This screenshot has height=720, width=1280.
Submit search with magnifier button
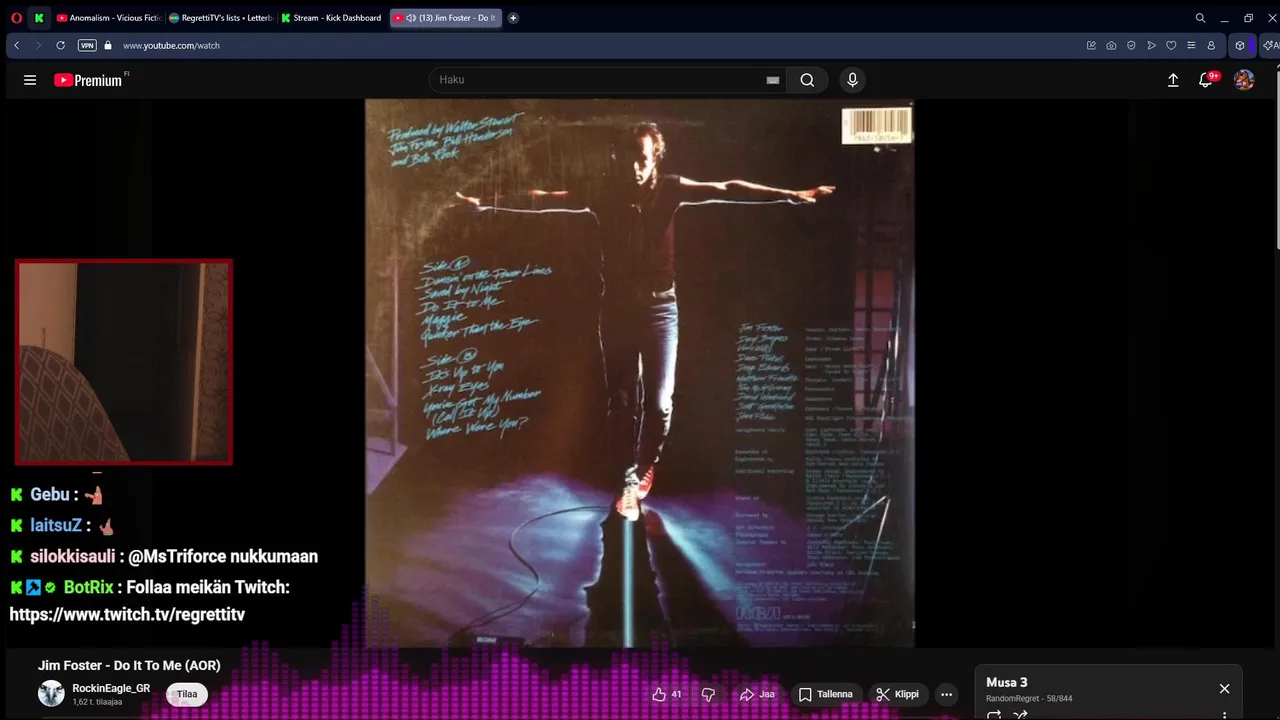coord(807,80)
